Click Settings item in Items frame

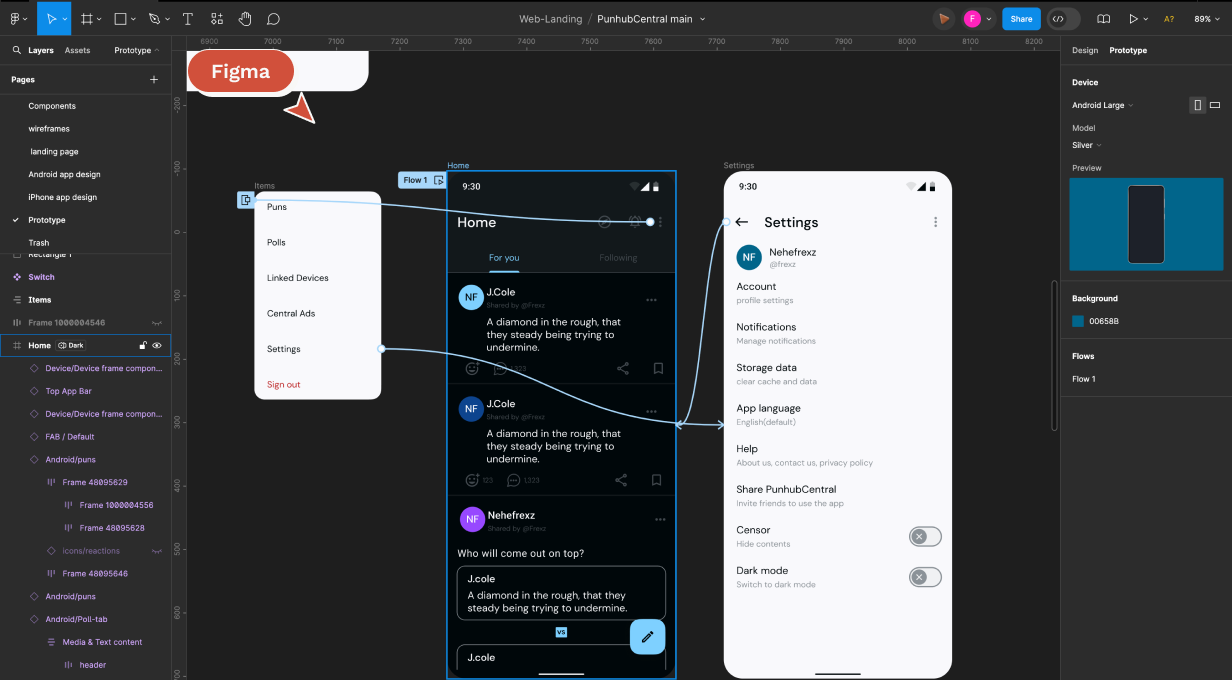pos(283,349)
